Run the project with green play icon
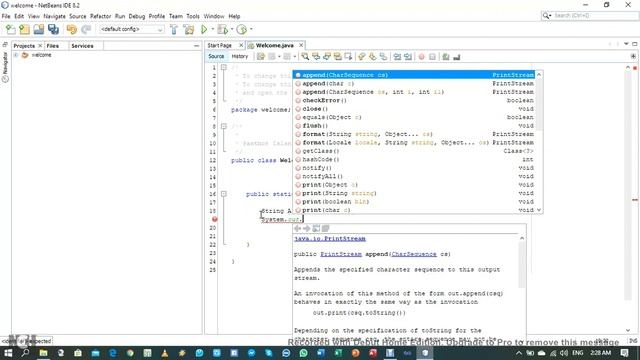This screenshot has width=640, height=360. click(x=204, y=29)
